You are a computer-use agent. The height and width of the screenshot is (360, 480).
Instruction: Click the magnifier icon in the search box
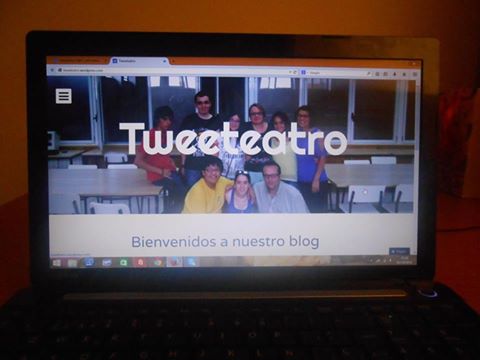point(369,74)
